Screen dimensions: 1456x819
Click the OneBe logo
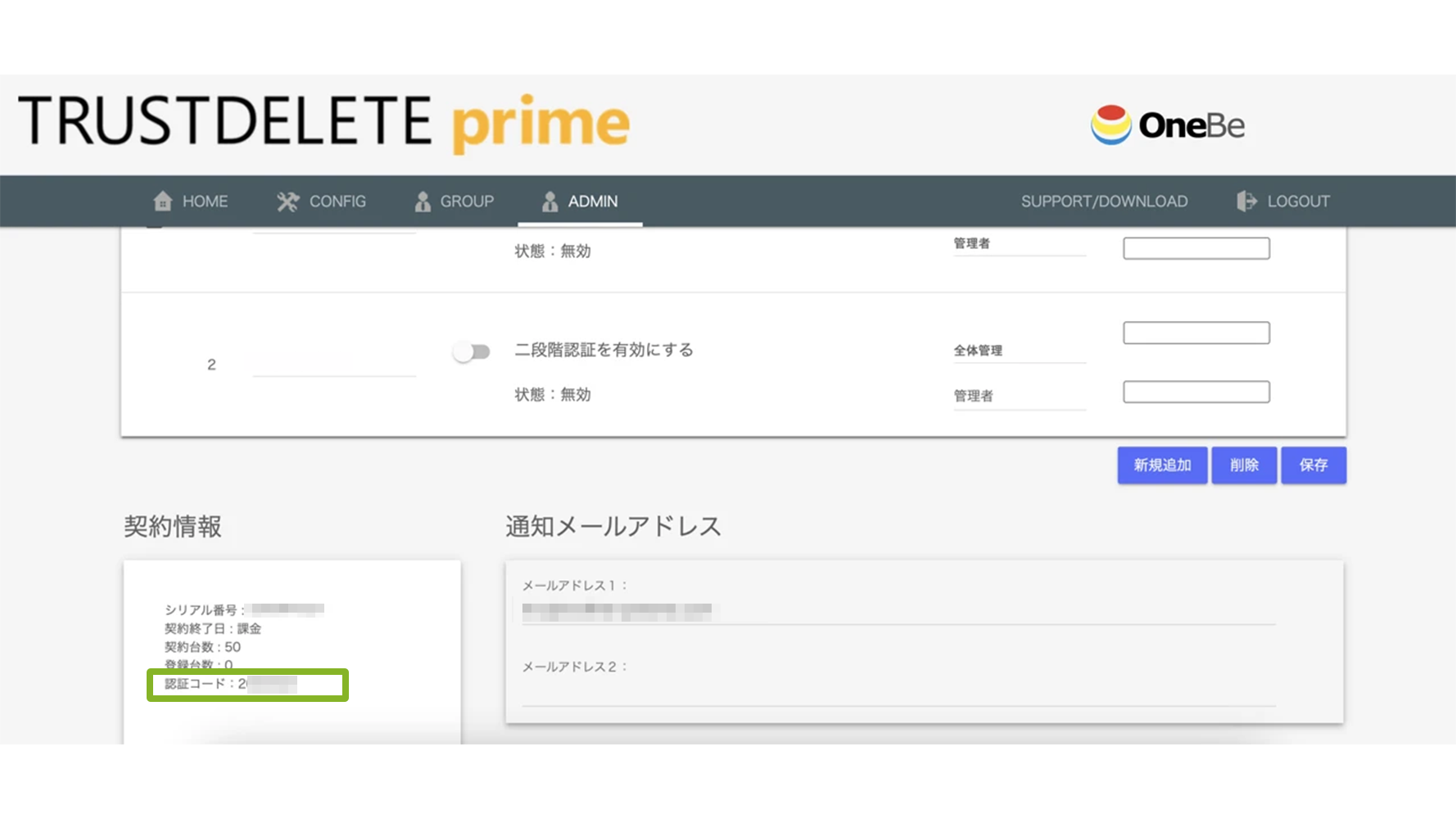click(x=1167, y=125)
